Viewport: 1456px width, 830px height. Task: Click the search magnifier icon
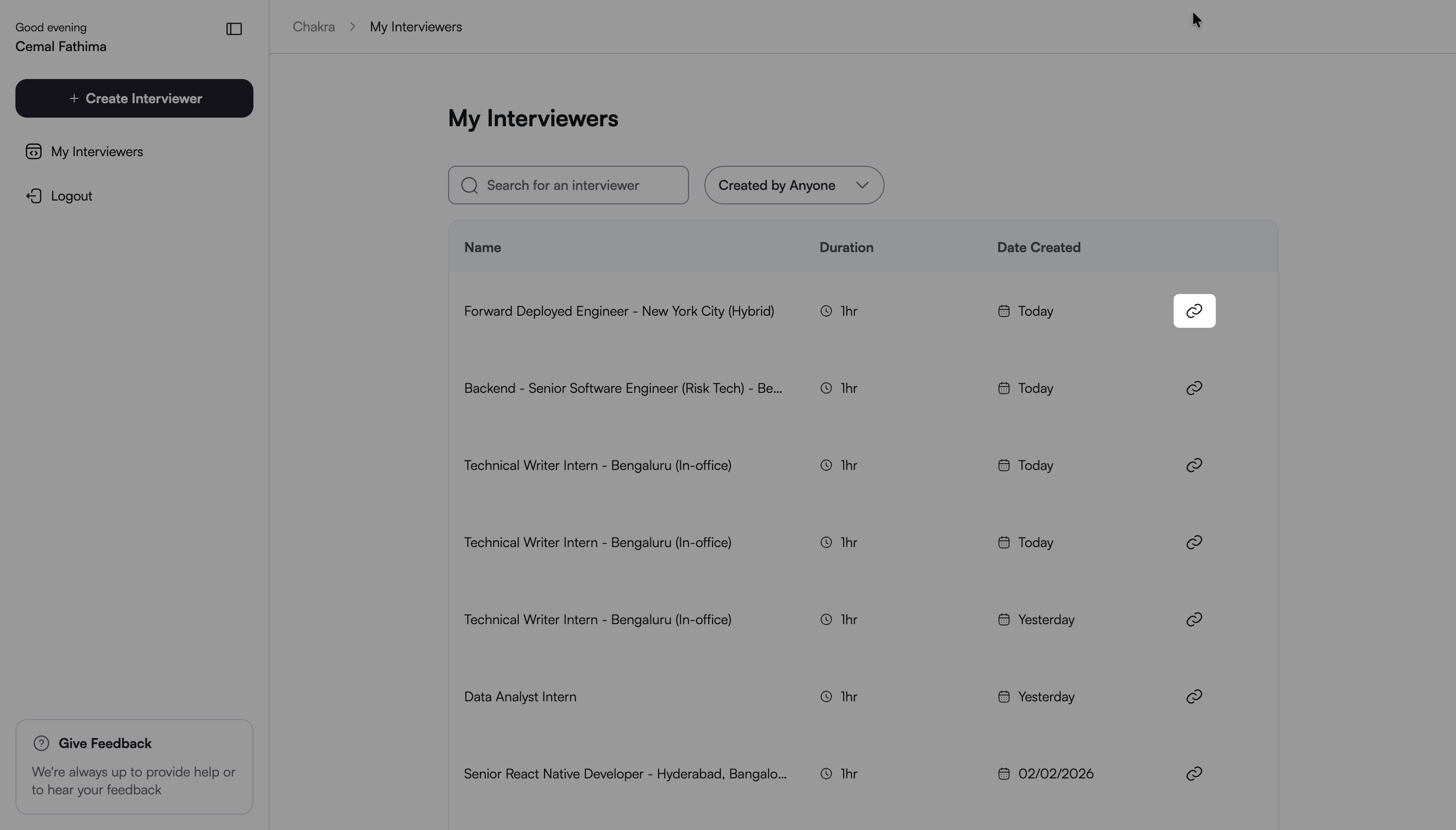click(x=469, y=185)
